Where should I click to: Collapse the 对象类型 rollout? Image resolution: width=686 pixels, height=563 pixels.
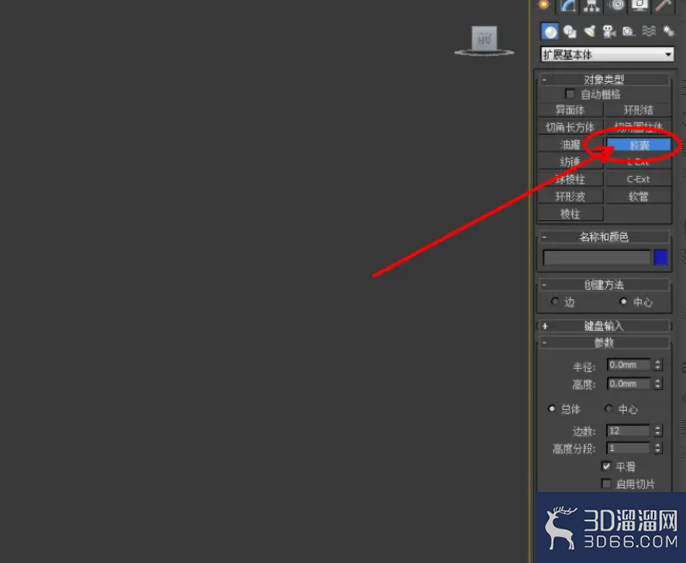point(604,80)
